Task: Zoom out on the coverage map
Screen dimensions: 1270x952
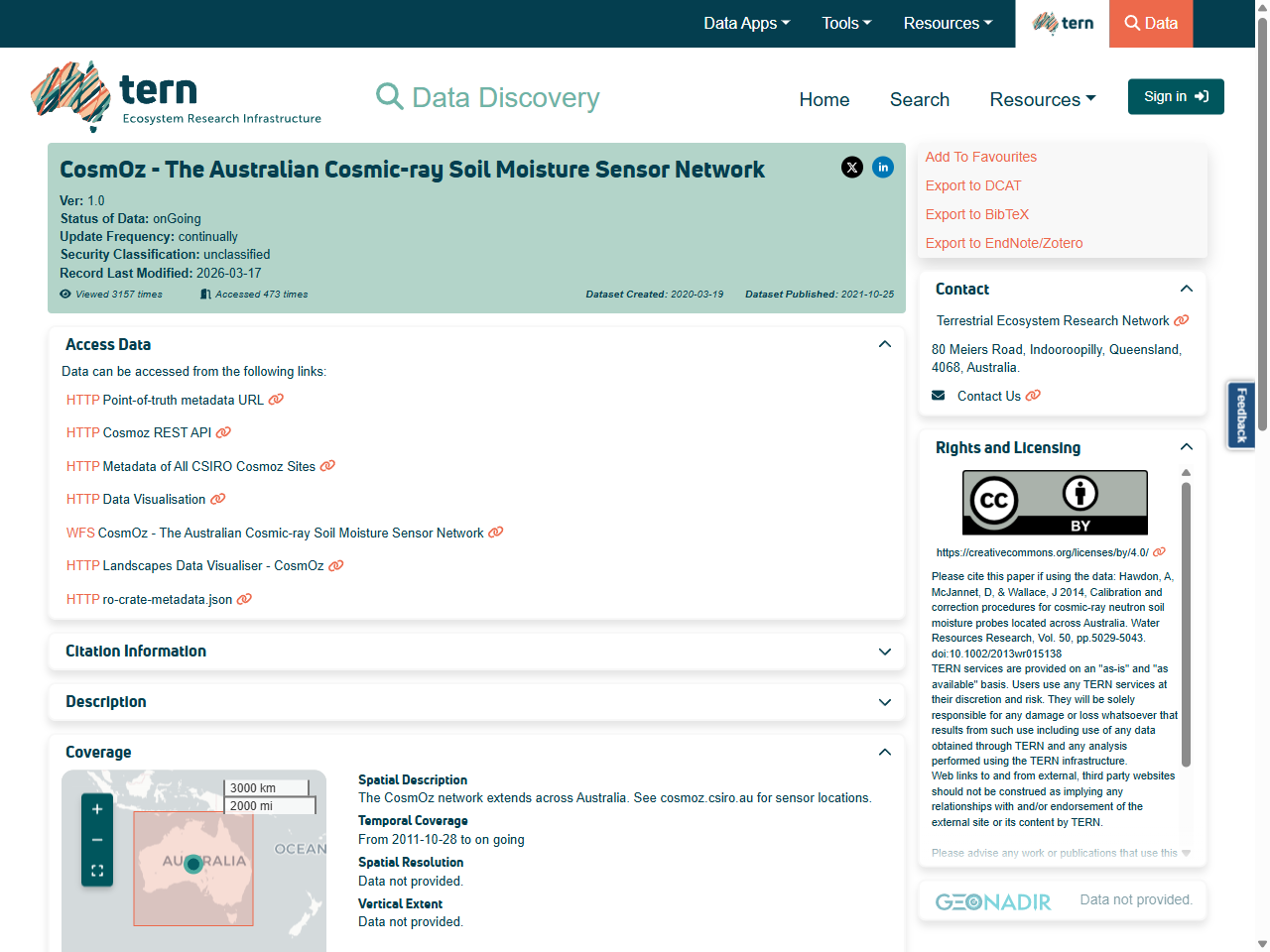Action: pos(97,840)
